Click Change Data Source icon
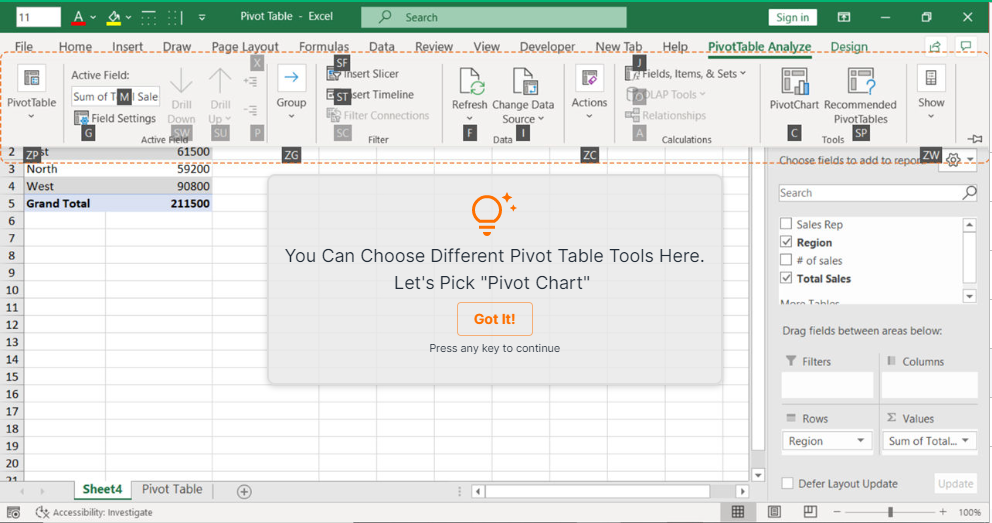This screenshot has width=992, height=523. pyautogui.click(x=524, y=81)
